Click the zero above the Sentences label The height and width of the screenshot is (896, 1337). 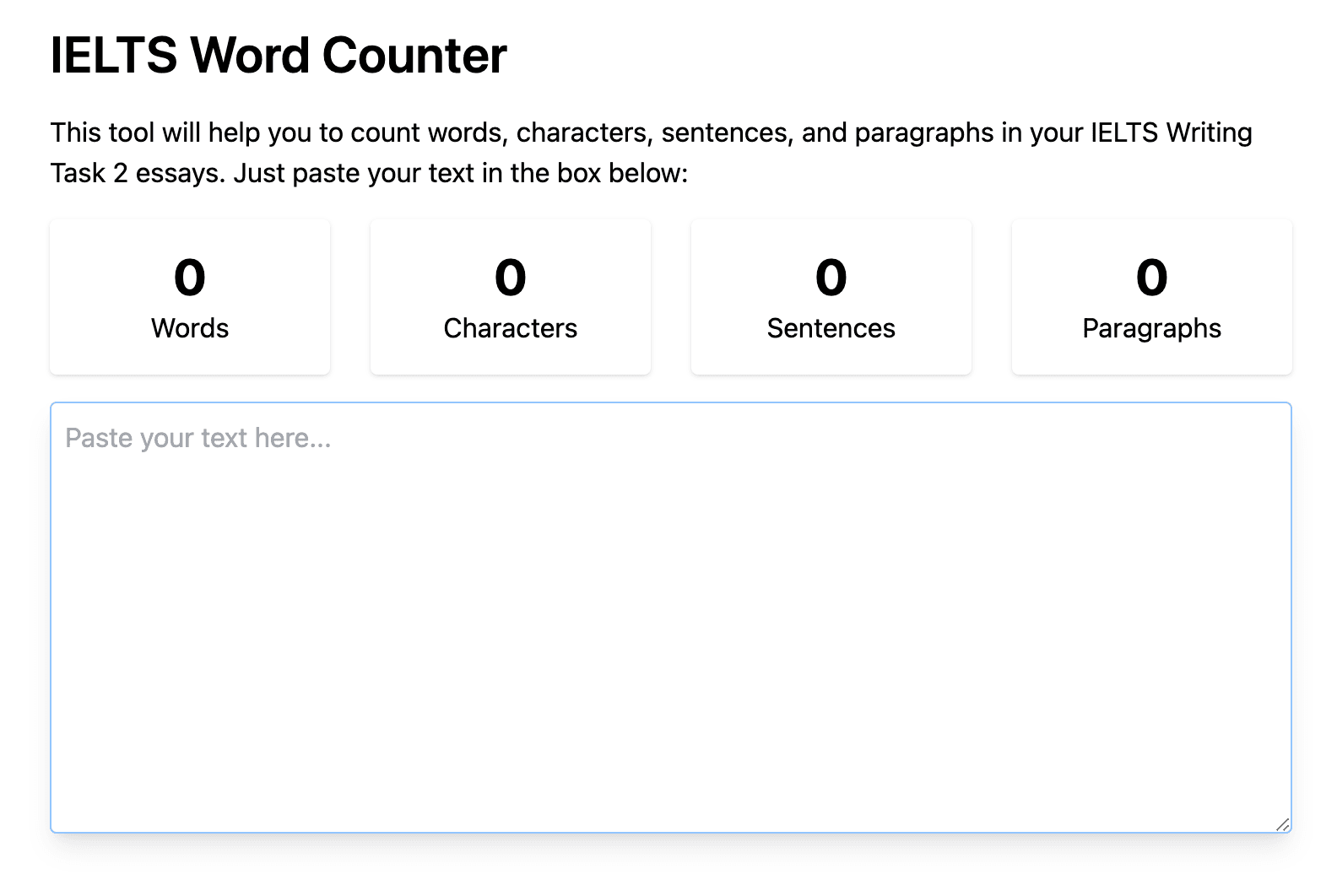click(x=831, y=278)
